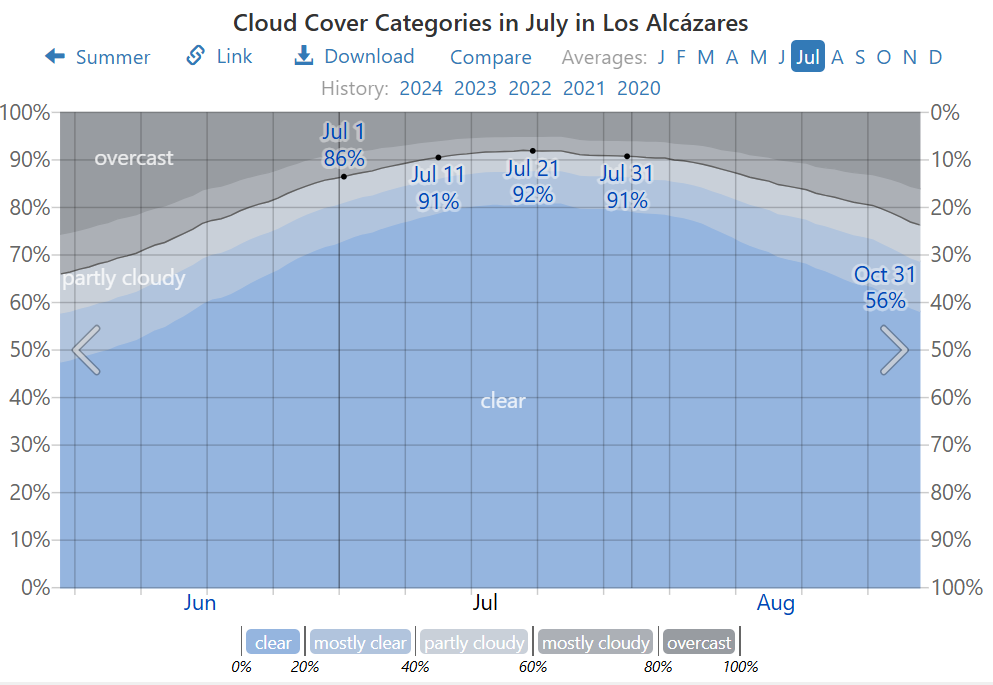Image resolution: width=993 pixels, height=685 pixels.
Task: Click the chain link icon
Action: pos(196,56)
